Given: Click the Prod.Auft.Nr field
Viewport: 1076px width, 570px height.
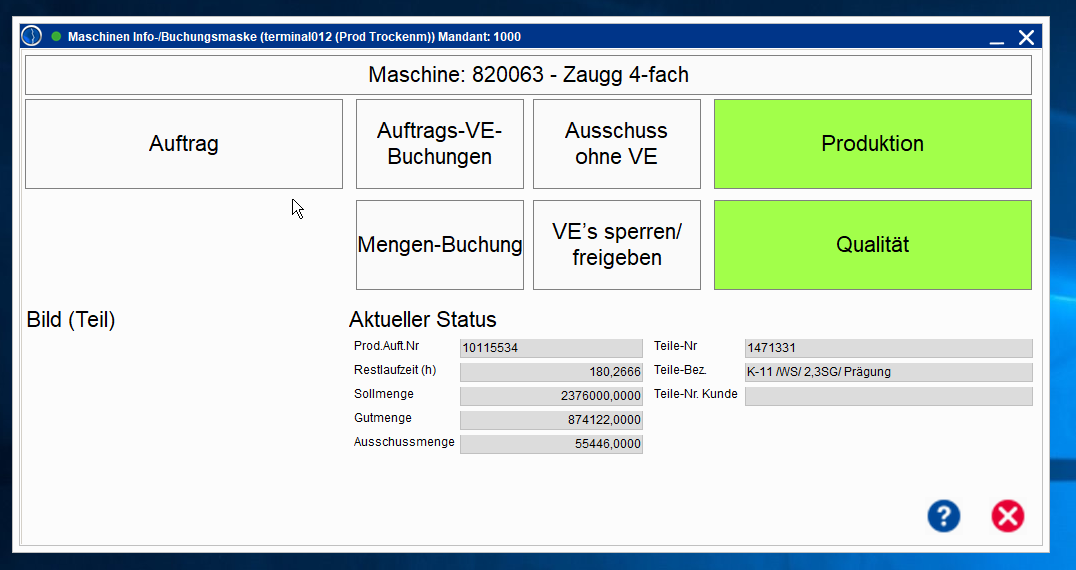Looking at the screenshot, I should pos(551,348).
